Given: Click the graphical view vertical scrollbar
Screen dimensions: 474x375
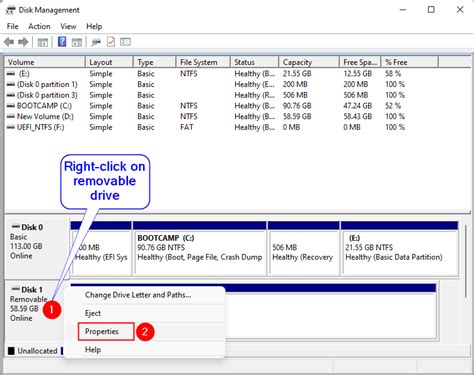Looking at the screenshot, I should [466, 262].
